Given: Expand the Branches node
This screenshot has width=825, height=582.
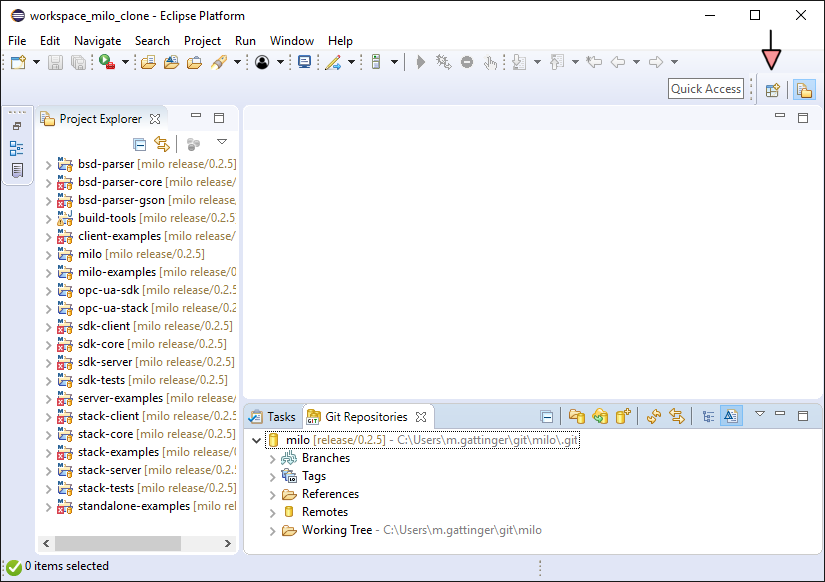Looking at the screenshot, I should 273,459.
